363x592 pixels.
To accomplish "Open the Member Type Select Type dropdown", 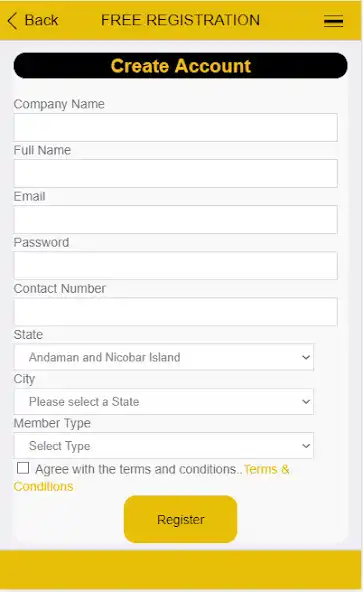I will [164, 446].
